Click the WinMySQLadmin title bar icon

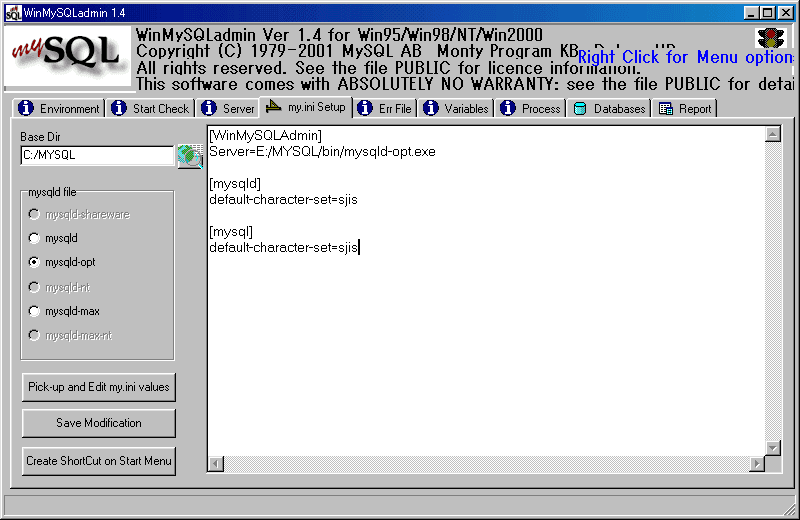click(x=13, y=13)
